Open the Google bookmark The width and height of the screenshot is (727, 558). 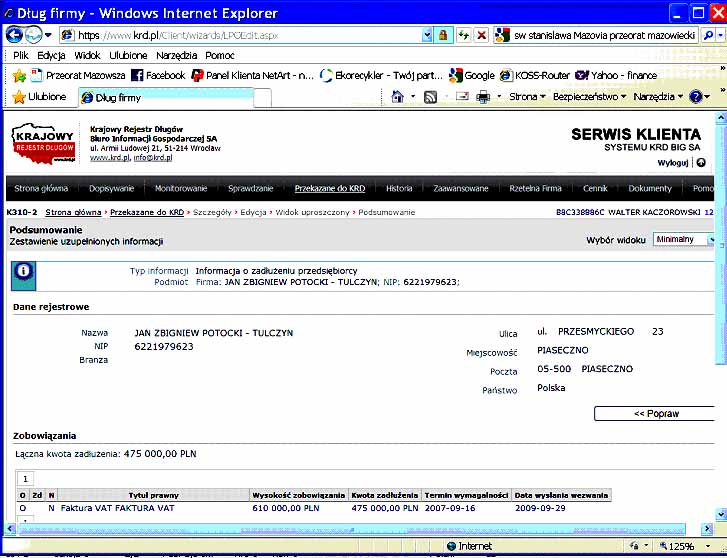[x=472, y=76]
